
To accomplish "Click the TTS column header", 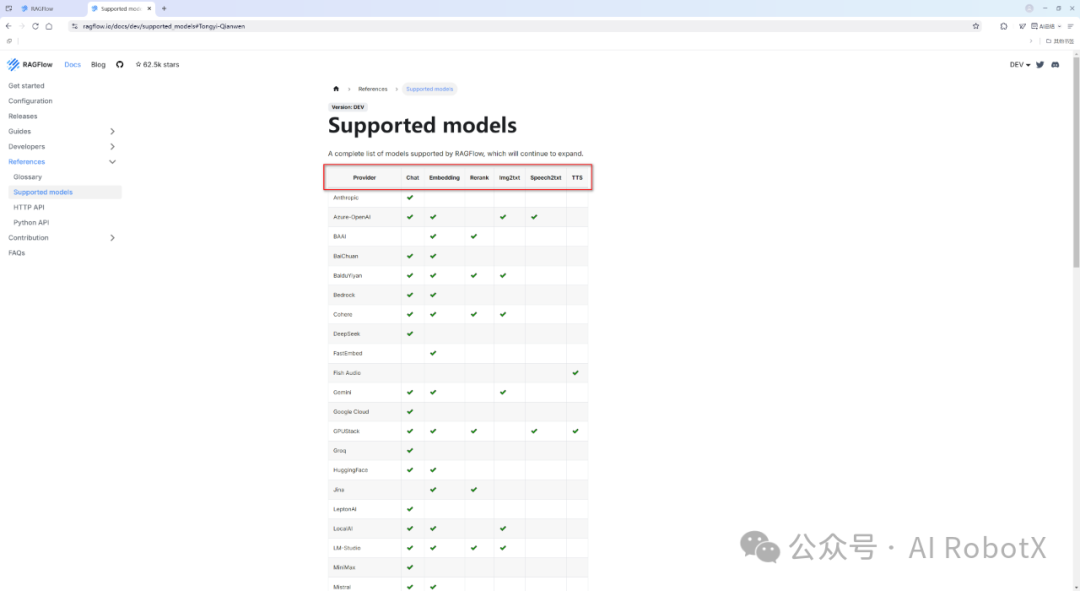I will (577, 178).
